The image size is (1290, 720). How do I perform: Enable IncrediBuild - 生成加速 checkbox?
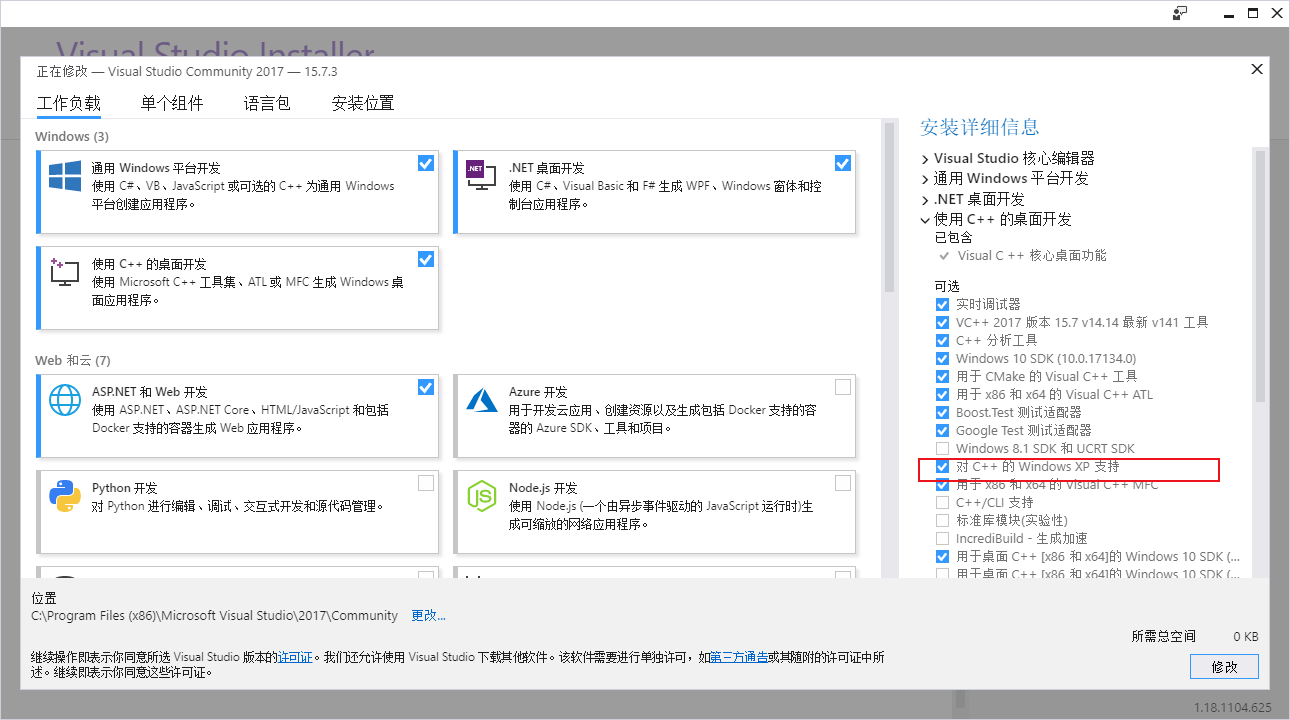942,538
